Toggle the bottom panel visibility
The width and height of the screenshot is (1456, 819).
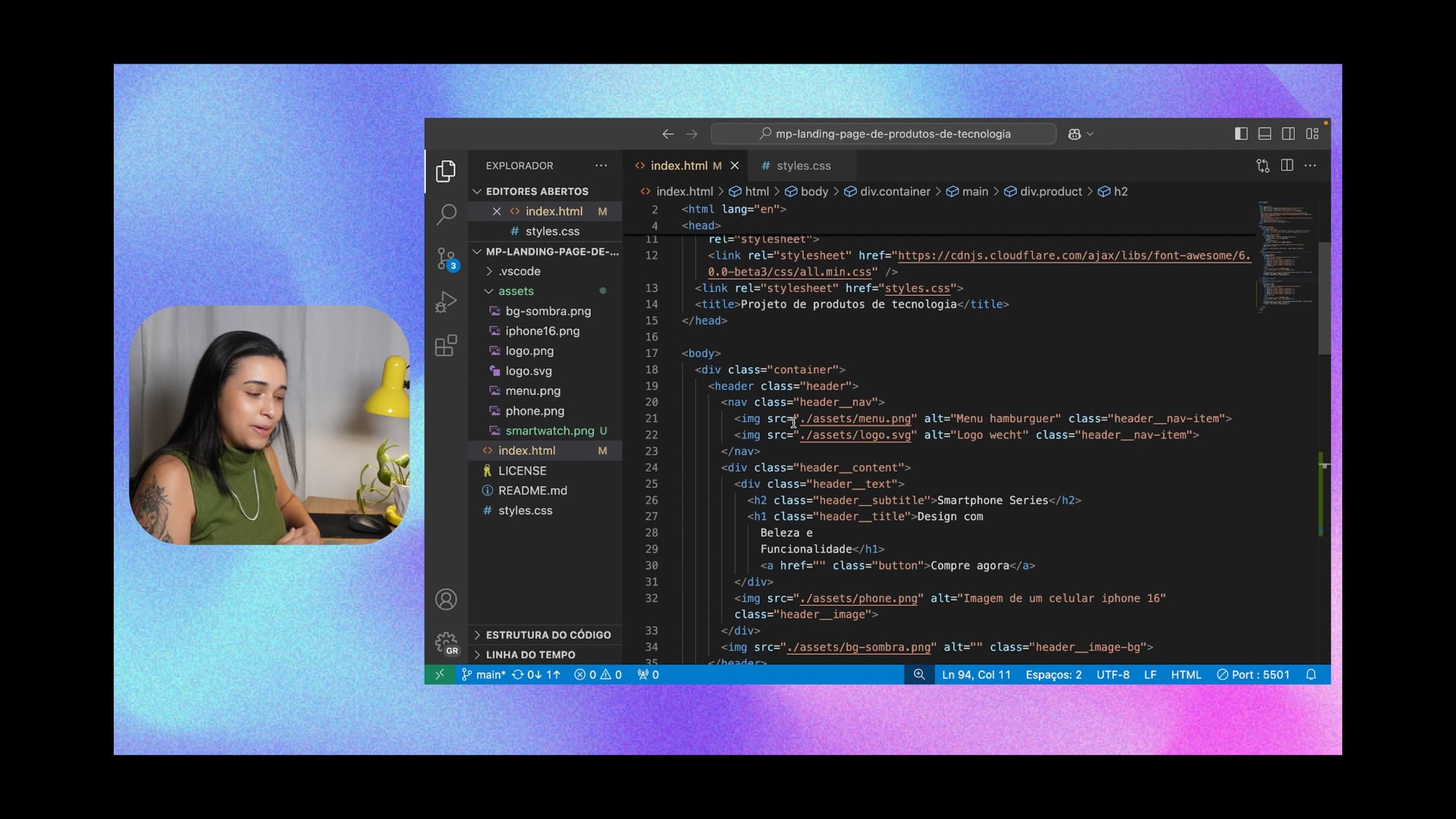tap(1265, 133)
